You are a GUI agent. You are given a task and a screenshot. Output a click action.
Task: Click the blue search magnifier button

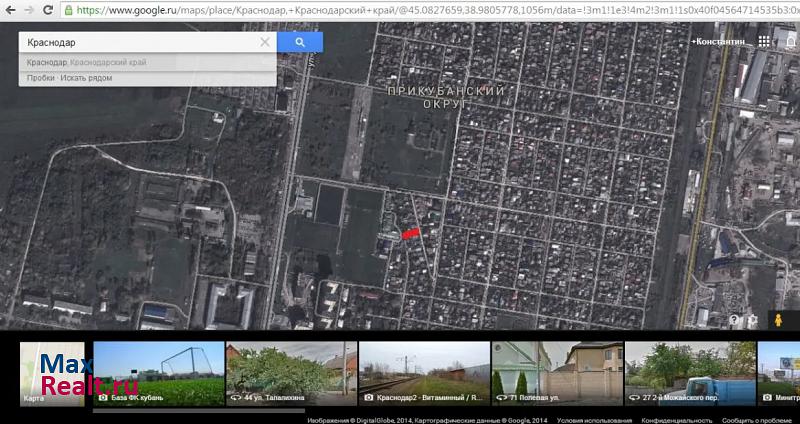(300, 42)
